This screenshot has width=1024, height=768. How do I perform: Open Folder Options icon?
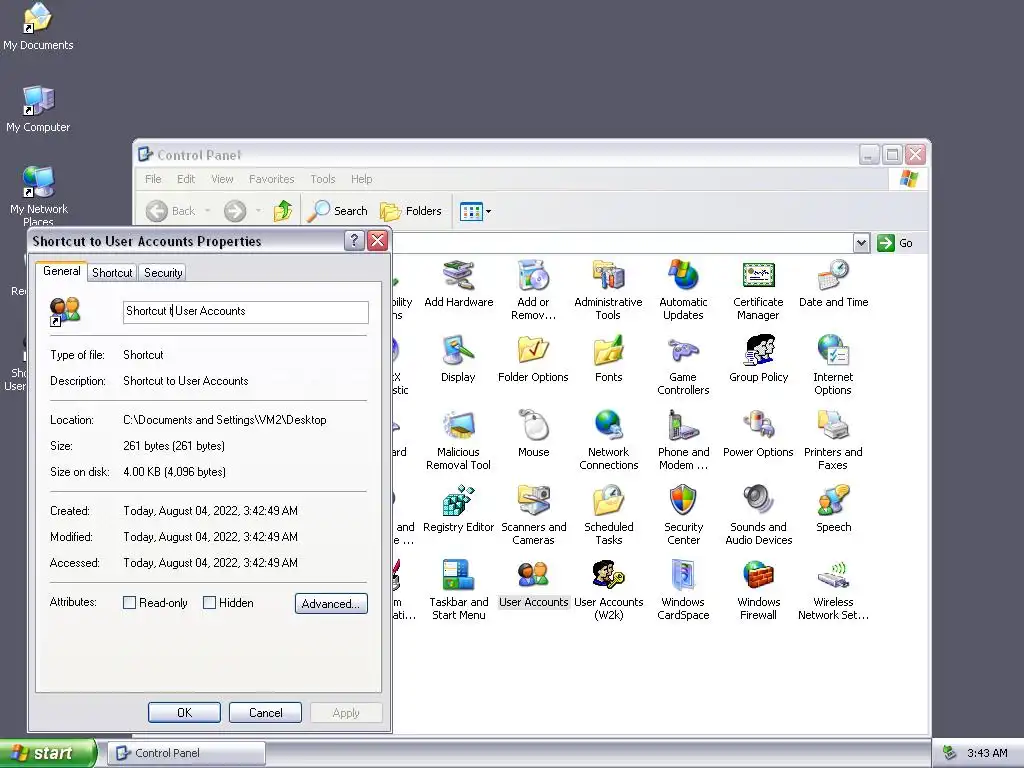pyautogui.click(x=533, y=359)
